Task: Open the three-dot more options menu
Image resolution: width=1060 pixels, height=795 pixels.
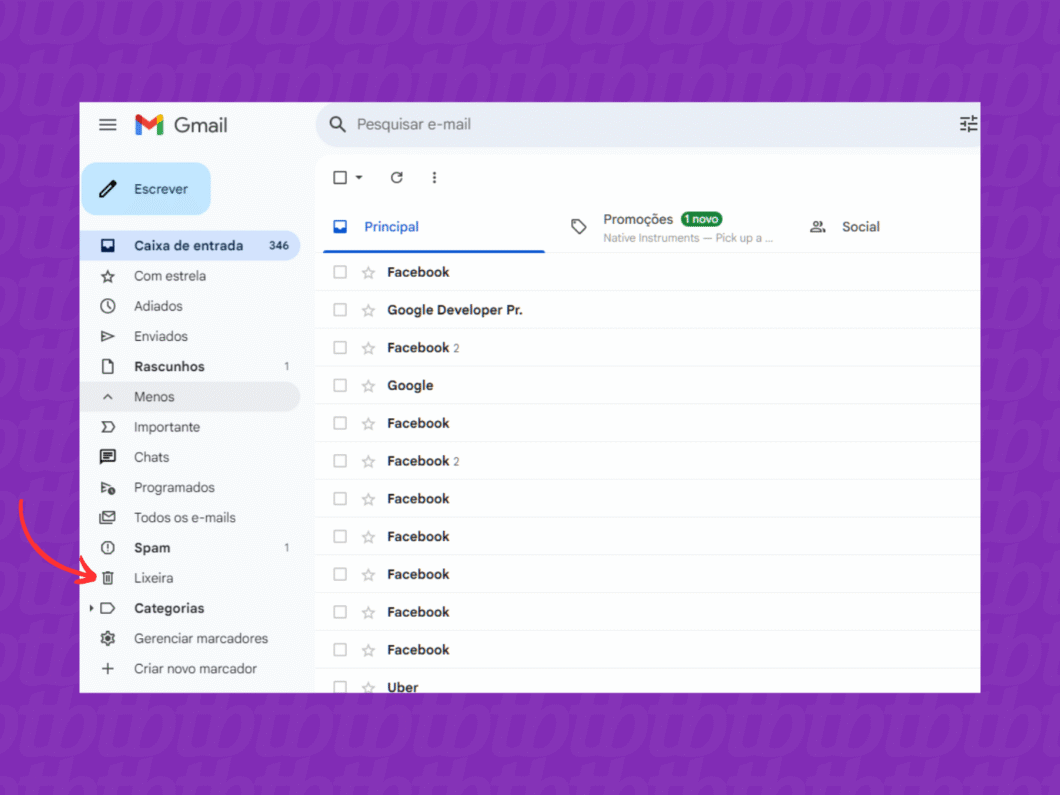Action: [x=434, y=177]
